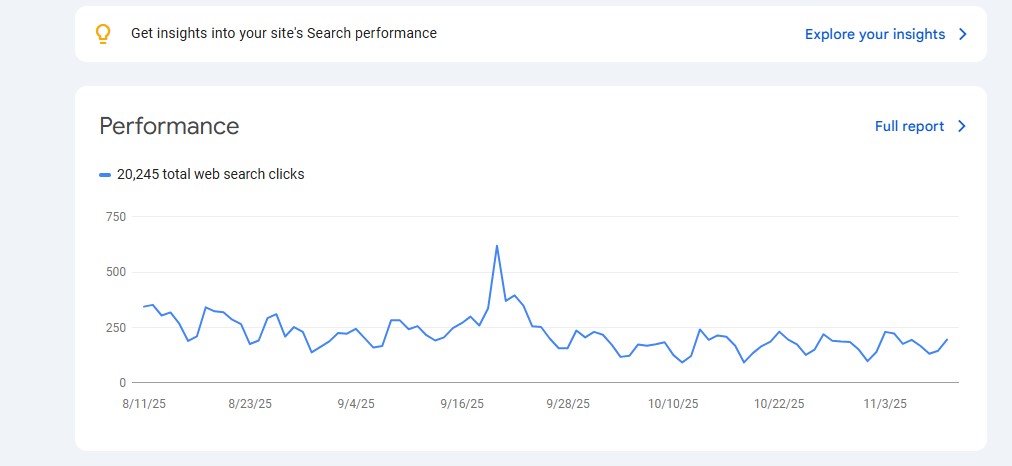Open the Explore your insights link
This screenshot has height=466, width=1012.
874,34
